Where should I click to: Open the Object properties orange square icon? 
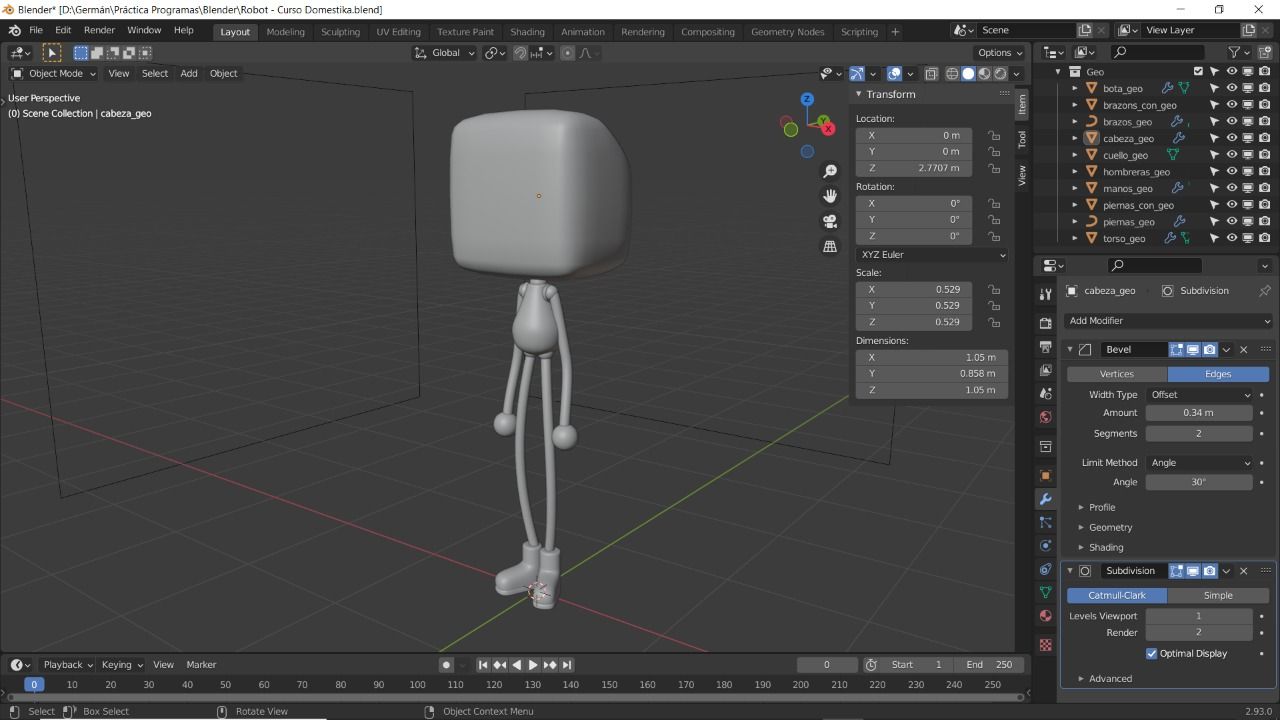pos(1046,476)
